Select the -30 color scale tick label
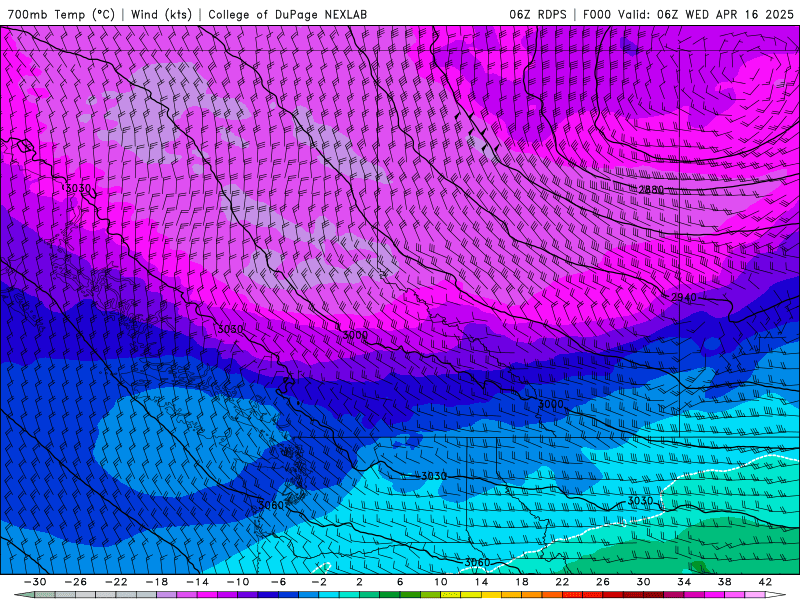800x600 pixels. pos(35,582)
